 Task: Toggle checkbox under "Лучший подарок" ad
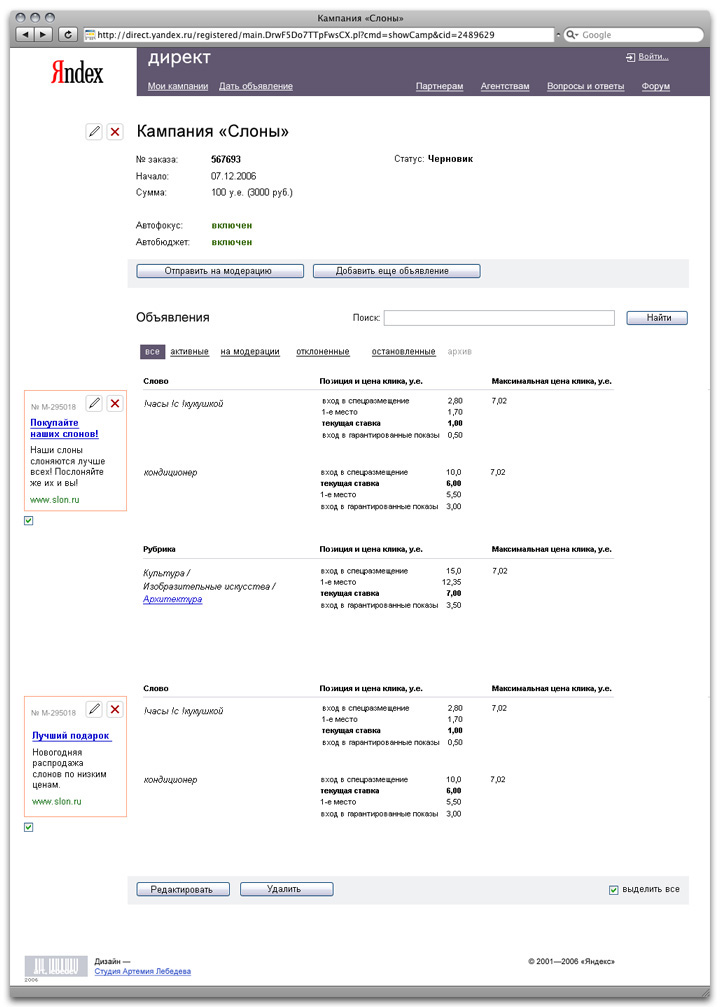point(28,827)
